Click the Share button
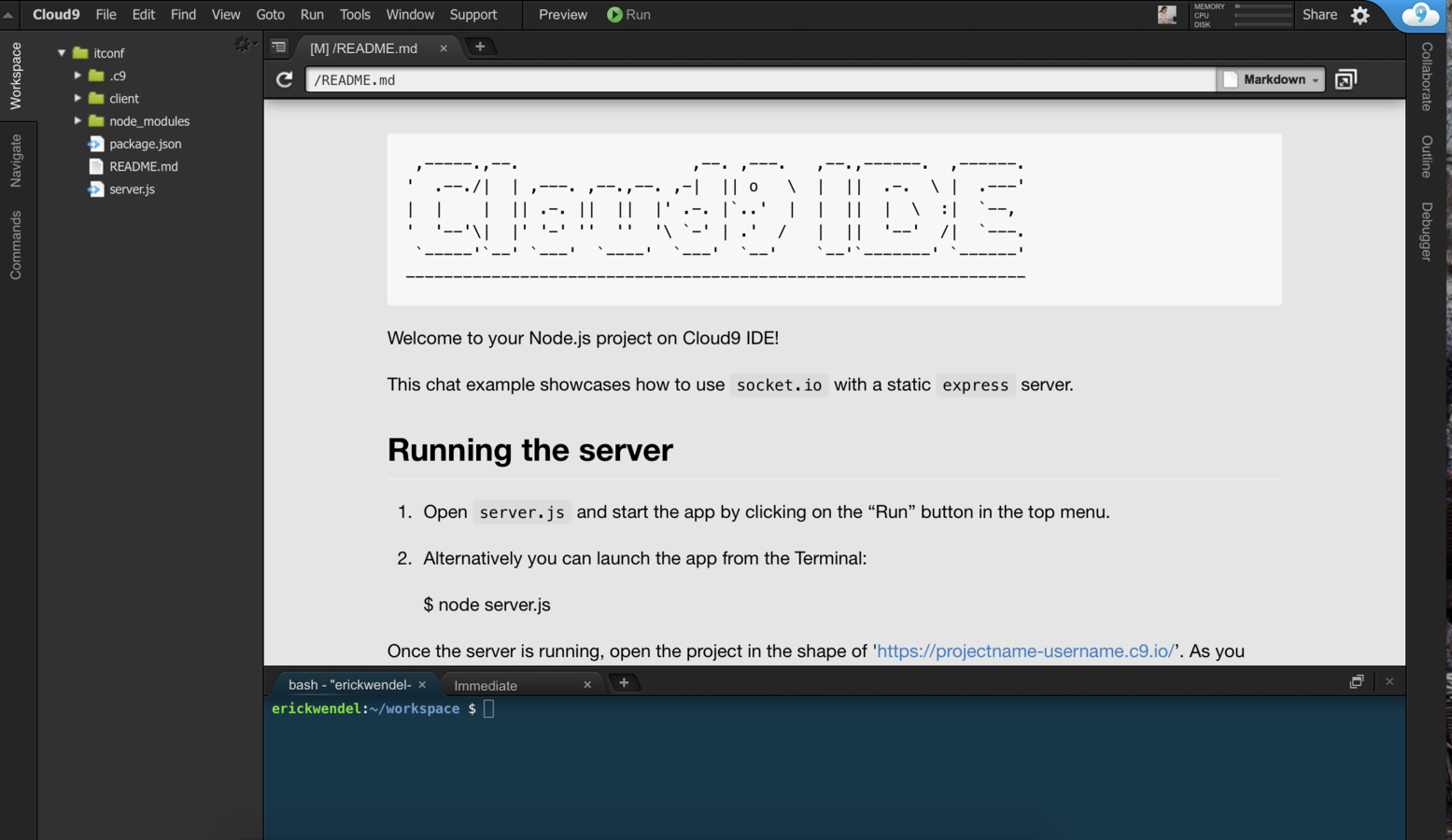The height and width of the screenshot is (840, 1452). pyautogui.click(x=1319, y=15)
